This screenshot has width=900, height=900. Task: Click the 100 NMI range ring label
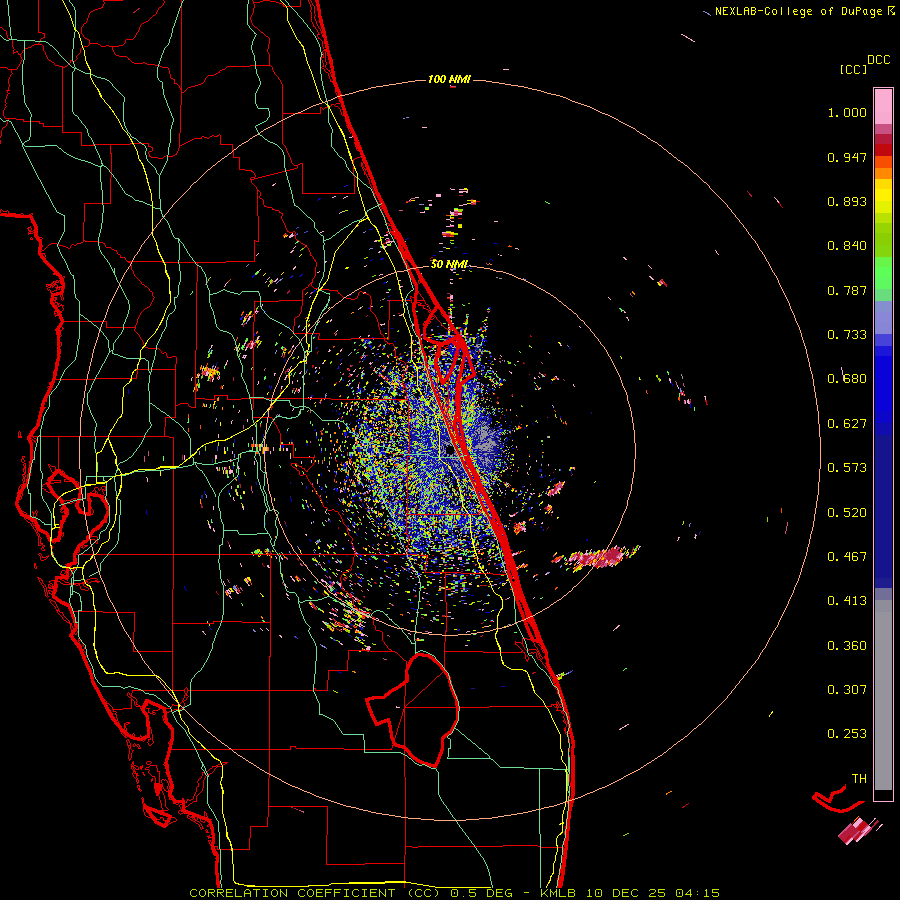point(449,79)
